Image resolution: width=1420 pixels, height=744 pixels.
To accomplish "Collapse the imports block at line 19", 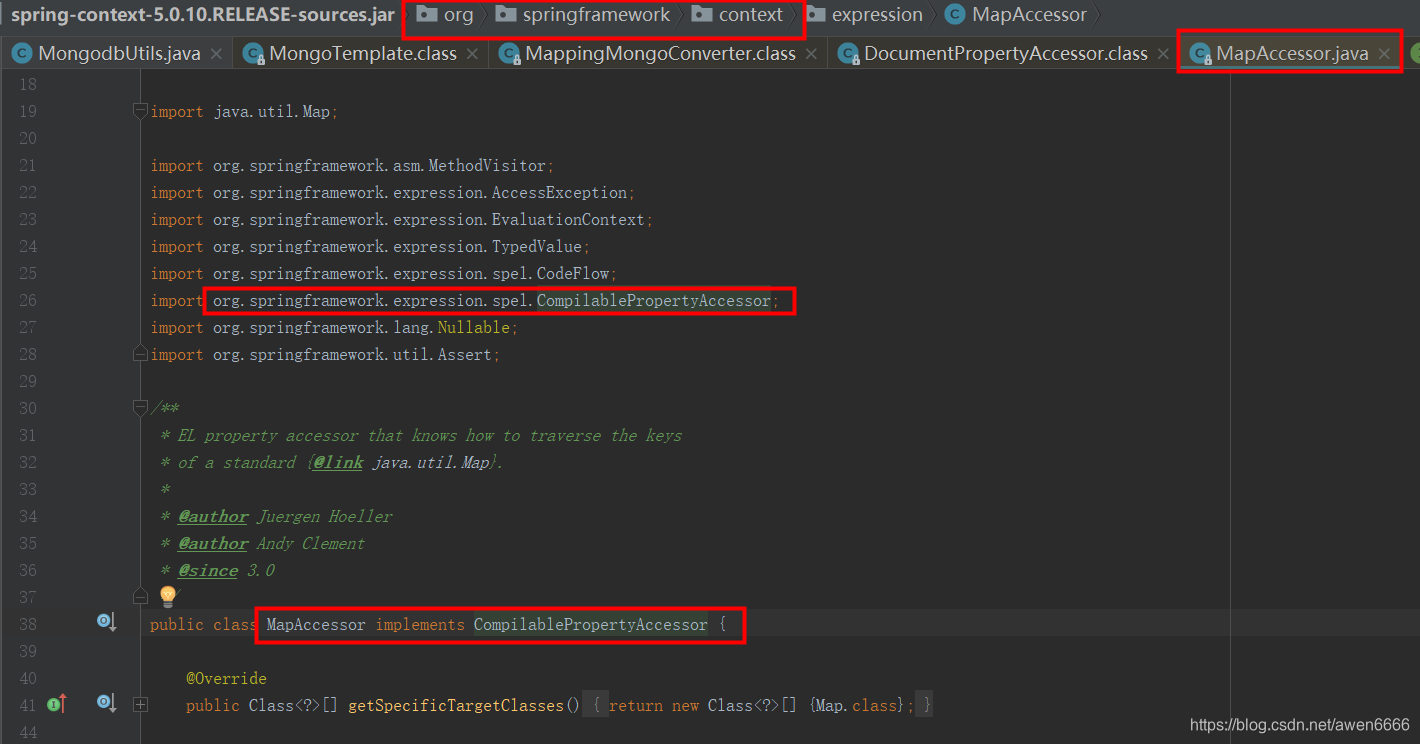I will (140, 111).
